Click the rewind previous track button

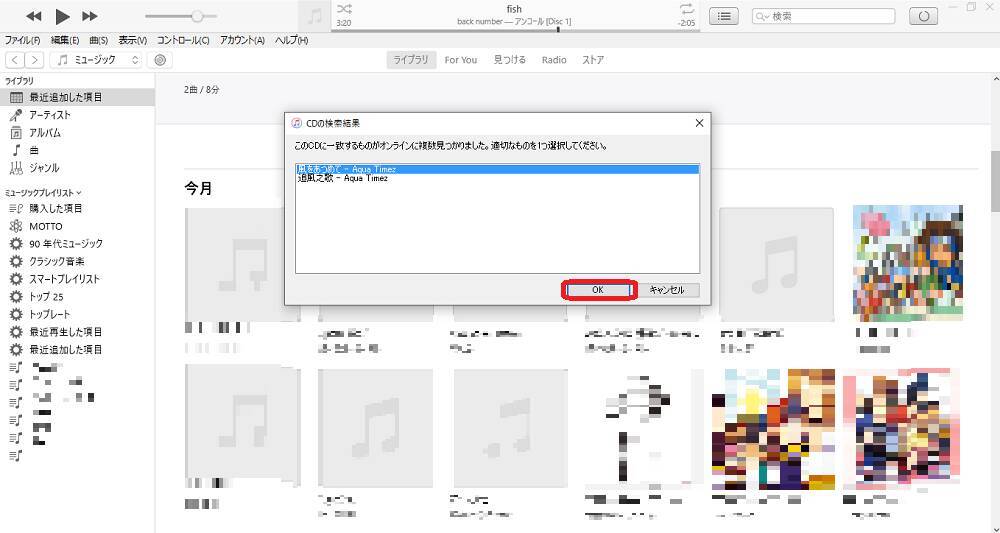(33, 16)
